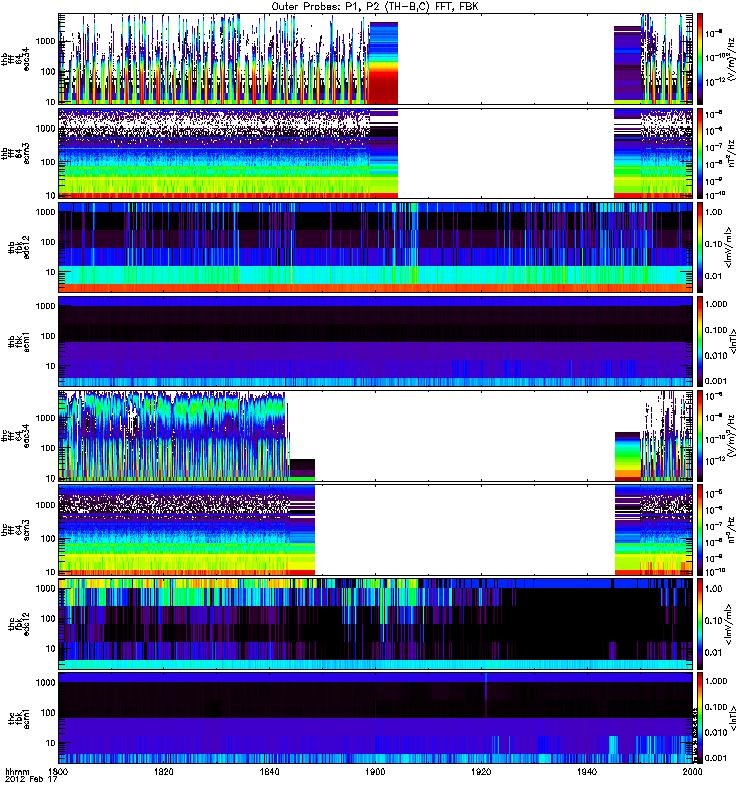The height and width of the screenshot is (800, 750).
Task: Click the bottom thc fbk scm1 colorbar
Action: 700,717
